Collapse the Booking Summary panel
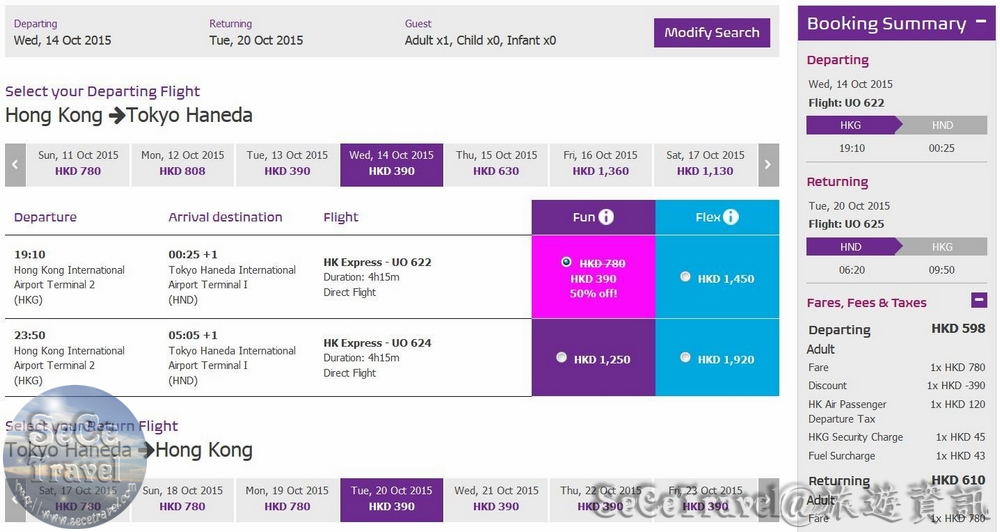 982,22
